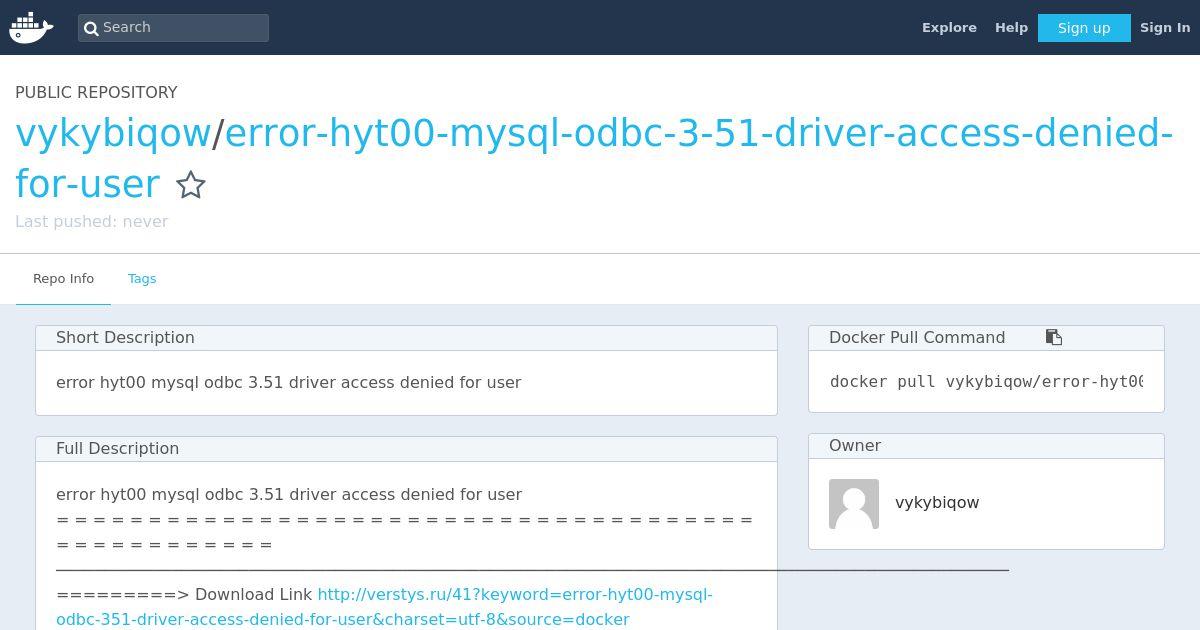
Task: Open the Help menu item
Action: (1011, 28)
